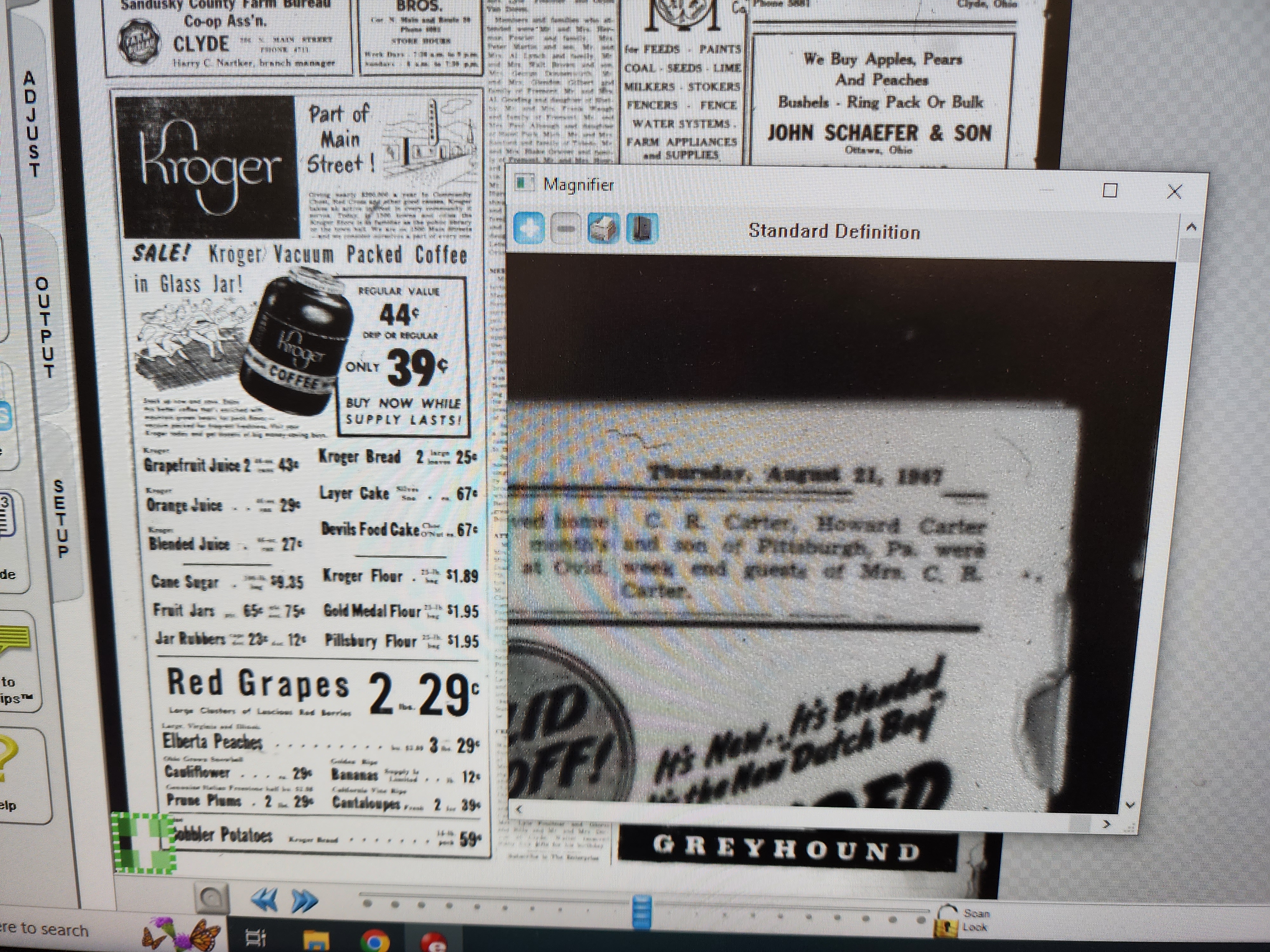Click the green dashed crop frame handle
This screenshot has width=1270, height=952.
coord(144,843)
